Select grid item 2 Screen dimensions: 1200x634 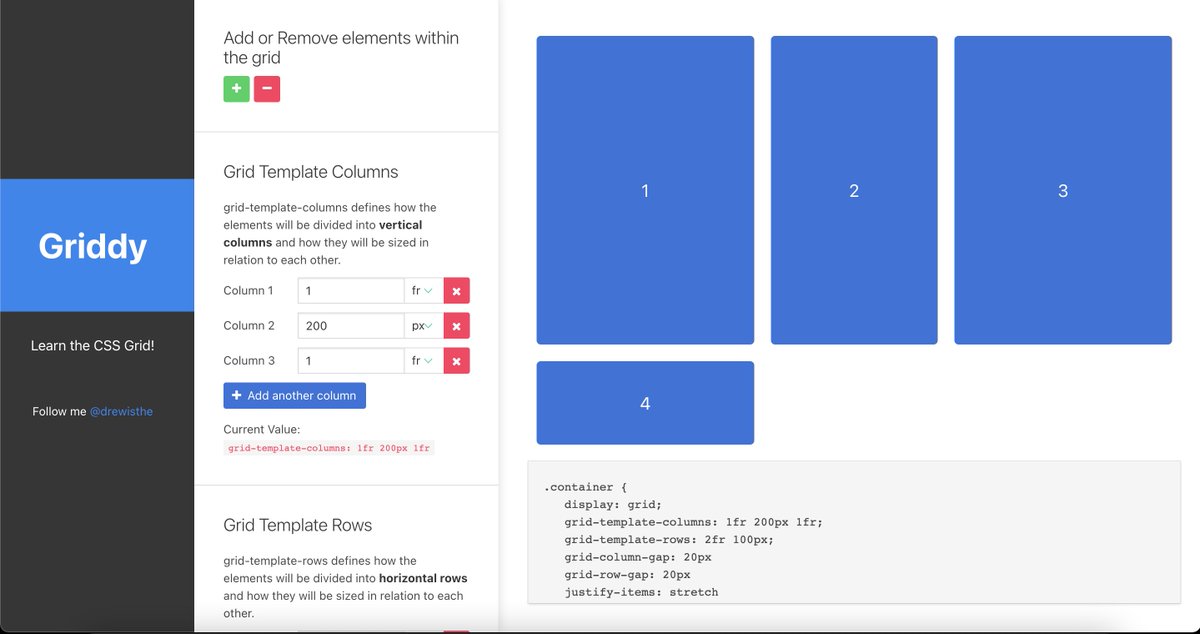coord(854,190)
